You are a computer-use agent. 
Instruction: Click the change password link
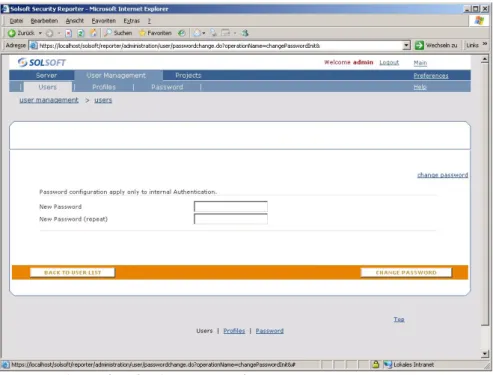click(443, 175)
